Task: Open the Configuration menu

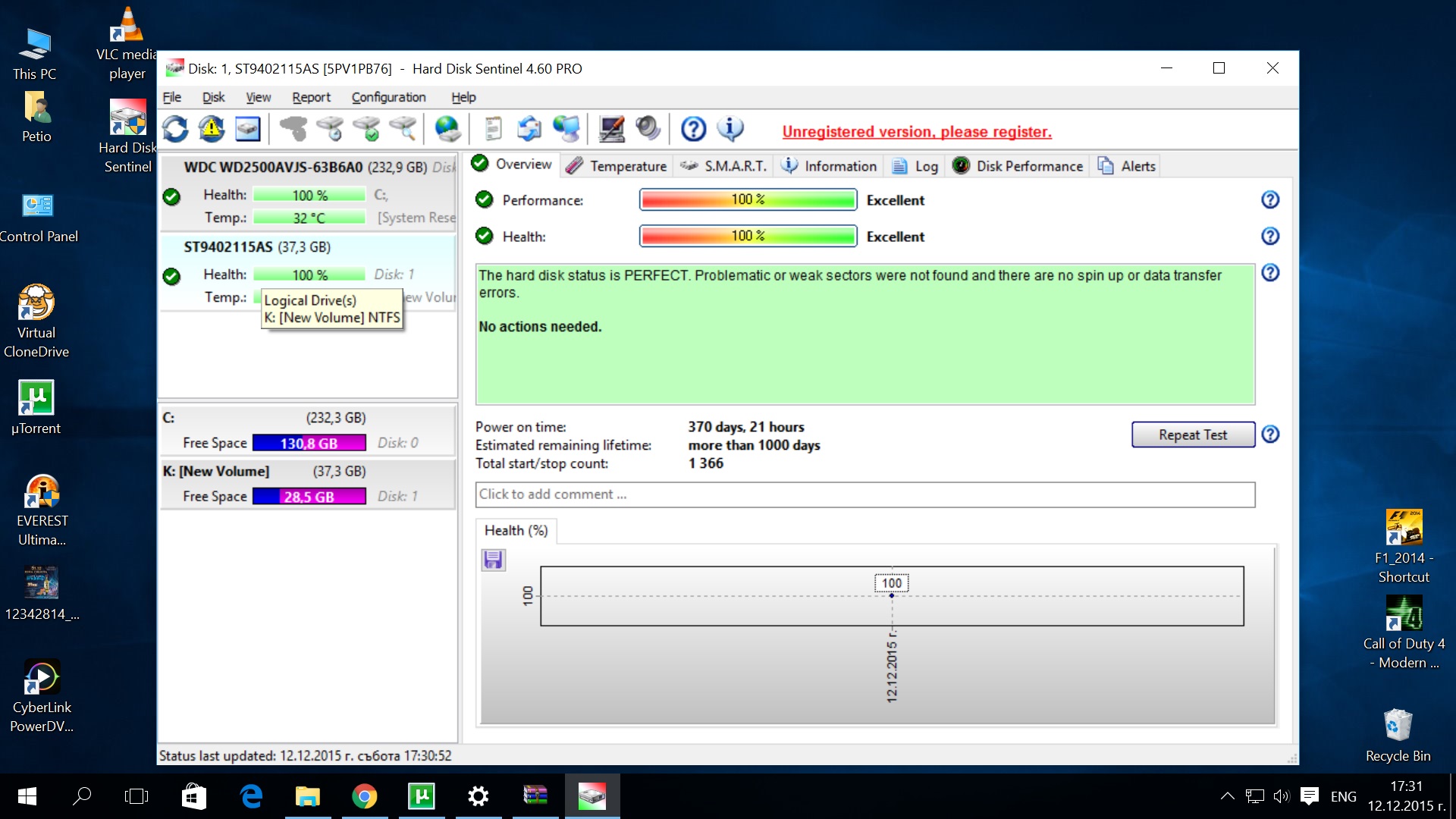Action: [x=388, y=97]
